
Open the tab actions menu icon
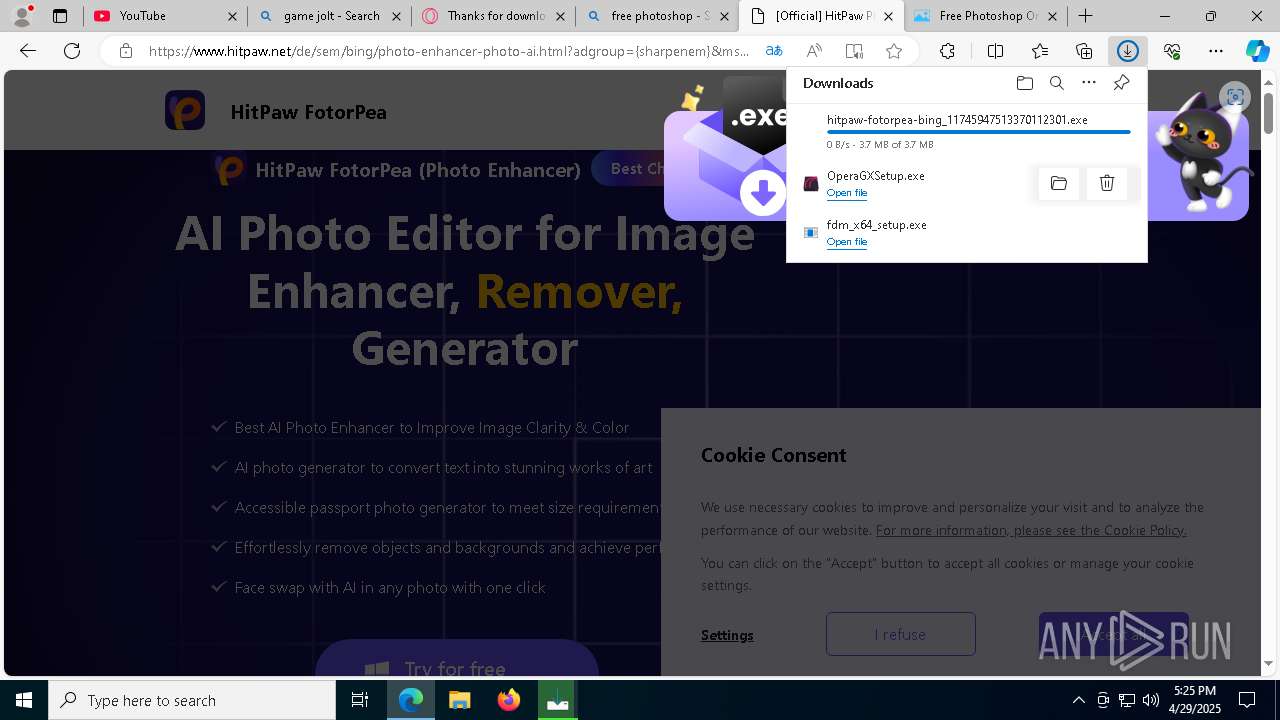click(60, 16)
